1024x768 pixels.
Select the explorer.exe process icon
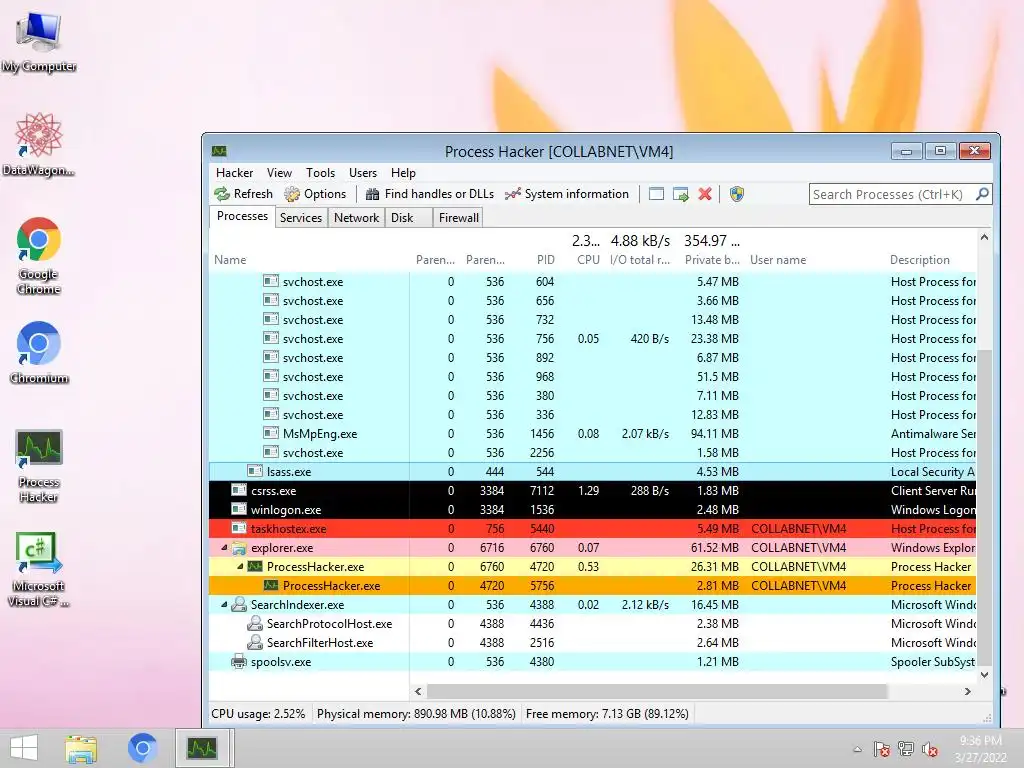pyautogui.click(x=239, y=548)
